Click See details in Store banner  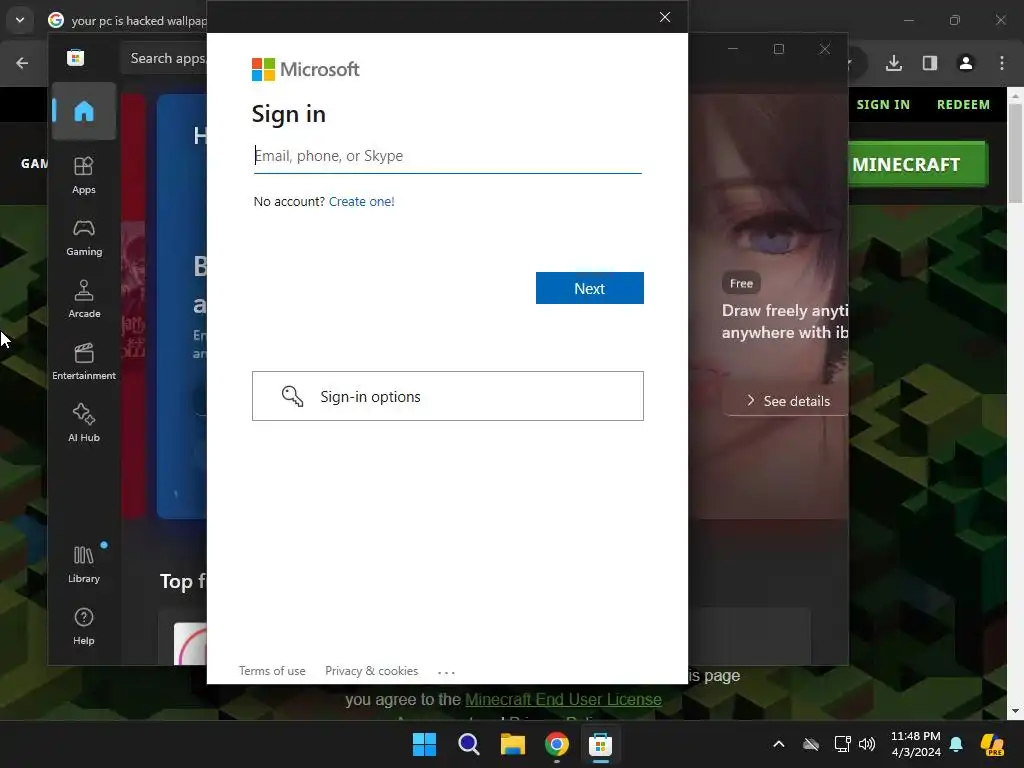tap(786, 401)
